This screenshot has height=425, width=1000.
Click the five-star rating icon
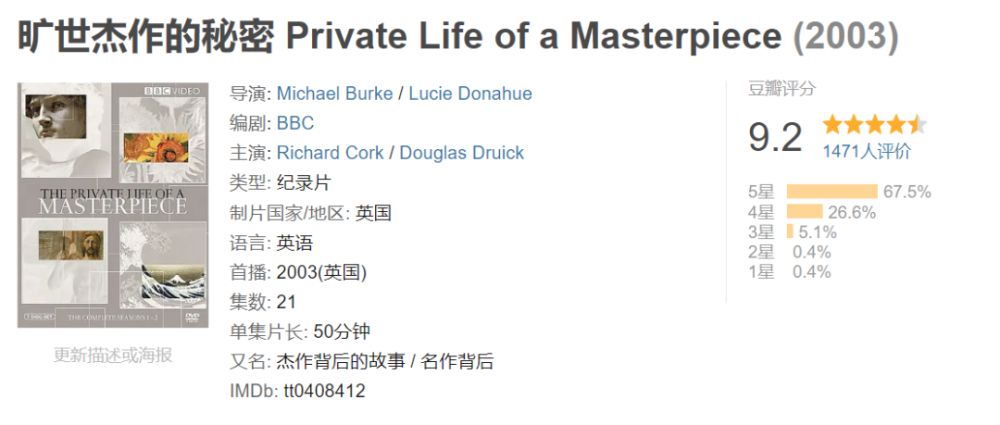[x=874, y=125]
